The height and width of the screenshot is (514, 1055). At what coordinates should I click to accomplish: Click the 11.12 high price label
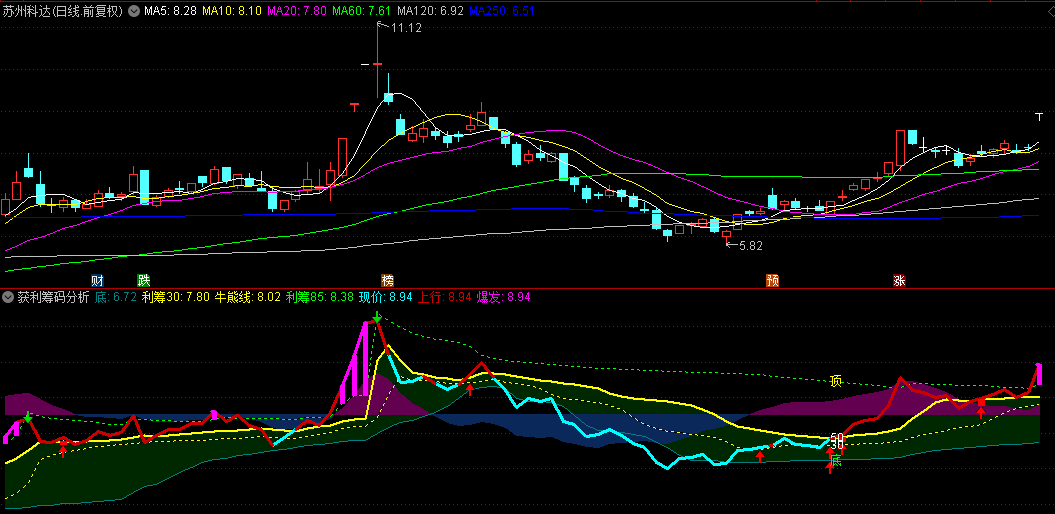(406, 28)
